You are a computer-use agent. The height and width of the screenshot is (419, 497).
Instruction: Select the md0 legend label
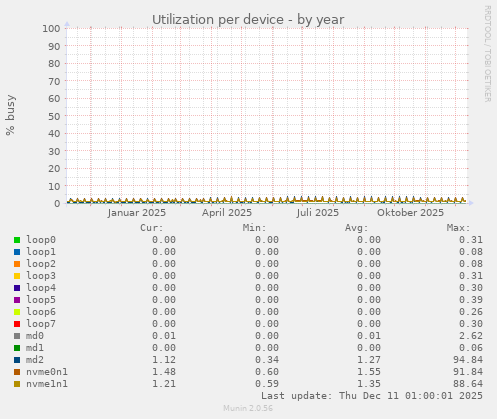click(35, 336)
